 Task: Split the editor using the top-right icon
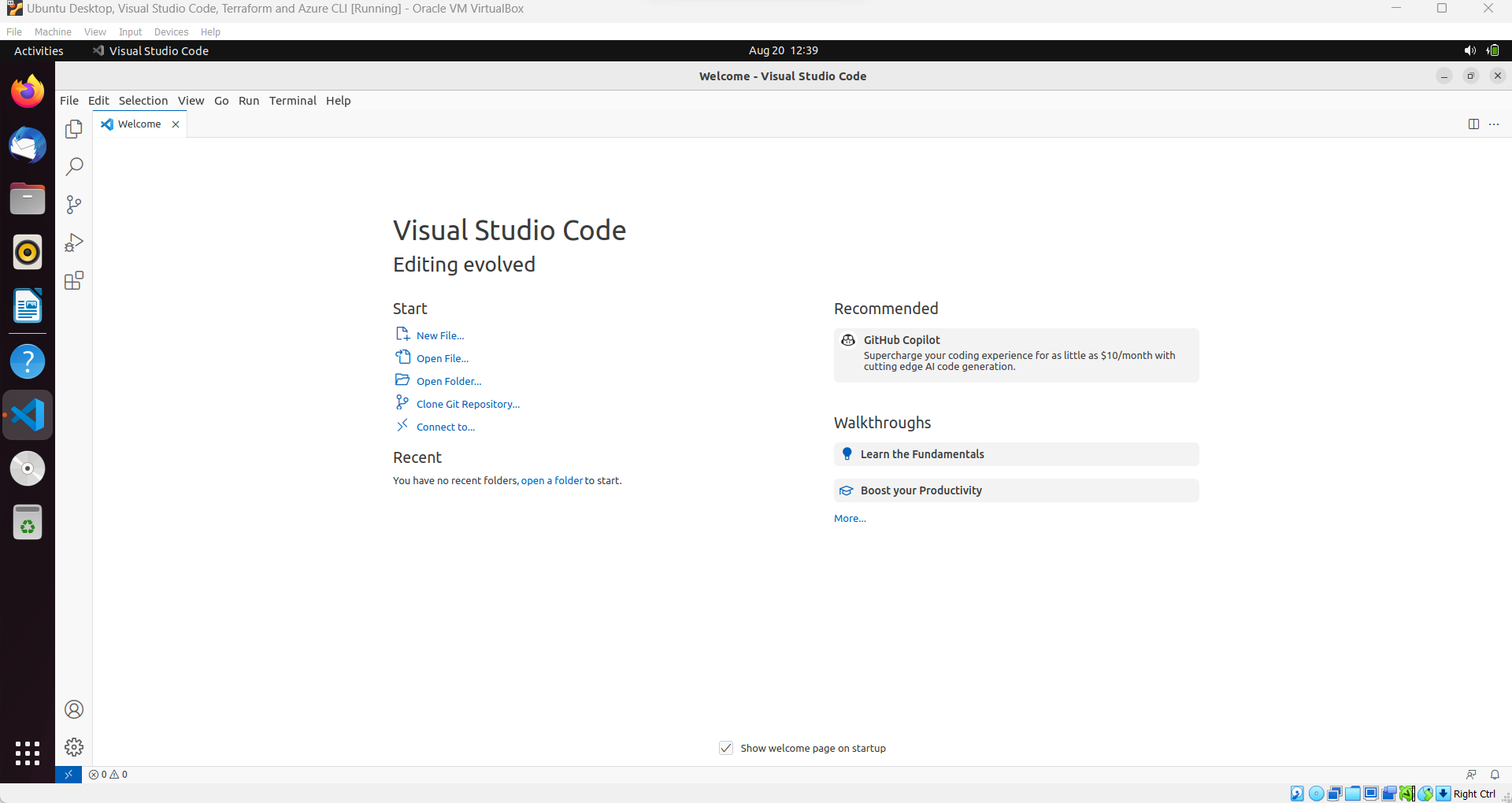tap(1473, 124)
